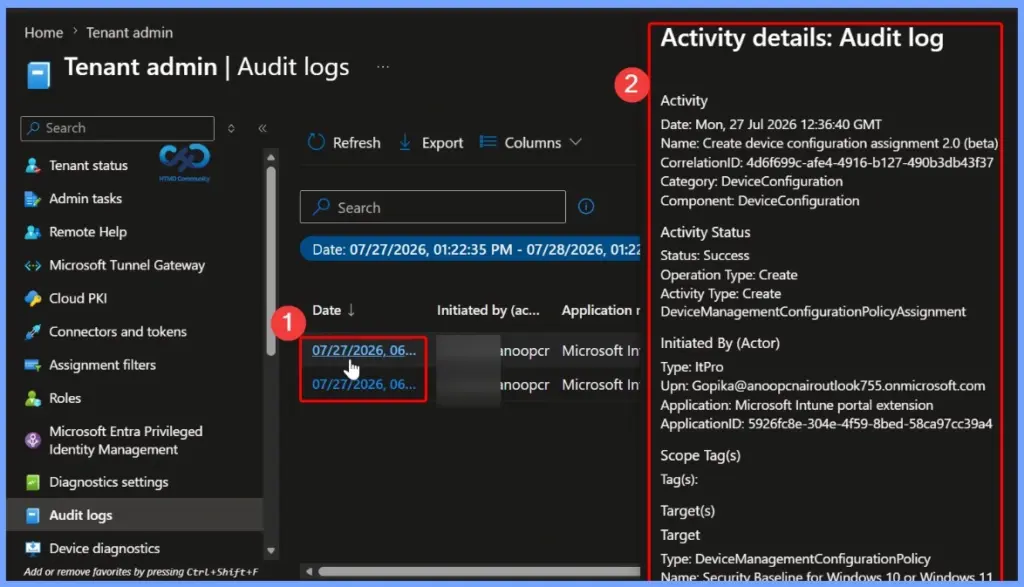1024x587 pixels.
Task: Click the Roles icon
Action: click(33, 398)
